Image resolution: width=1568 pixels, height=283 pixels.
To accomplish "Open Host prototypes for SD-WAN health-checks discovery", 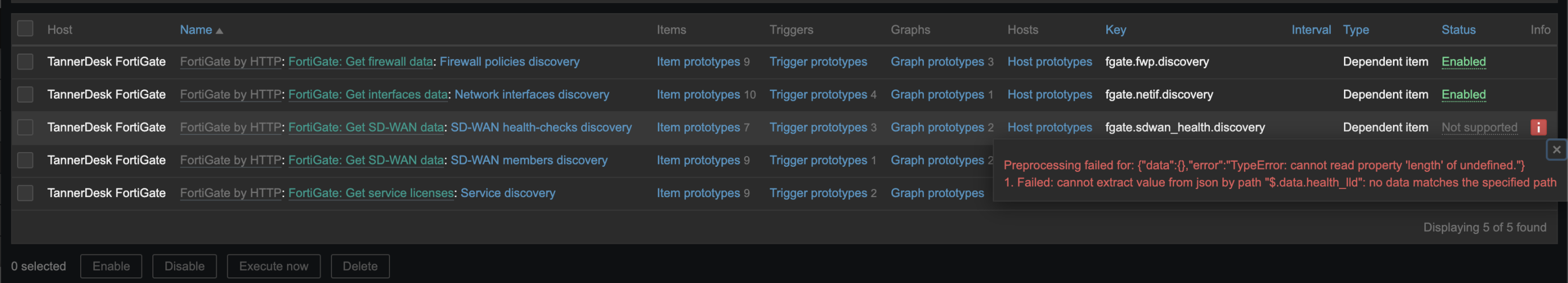I will point(1049,127).
